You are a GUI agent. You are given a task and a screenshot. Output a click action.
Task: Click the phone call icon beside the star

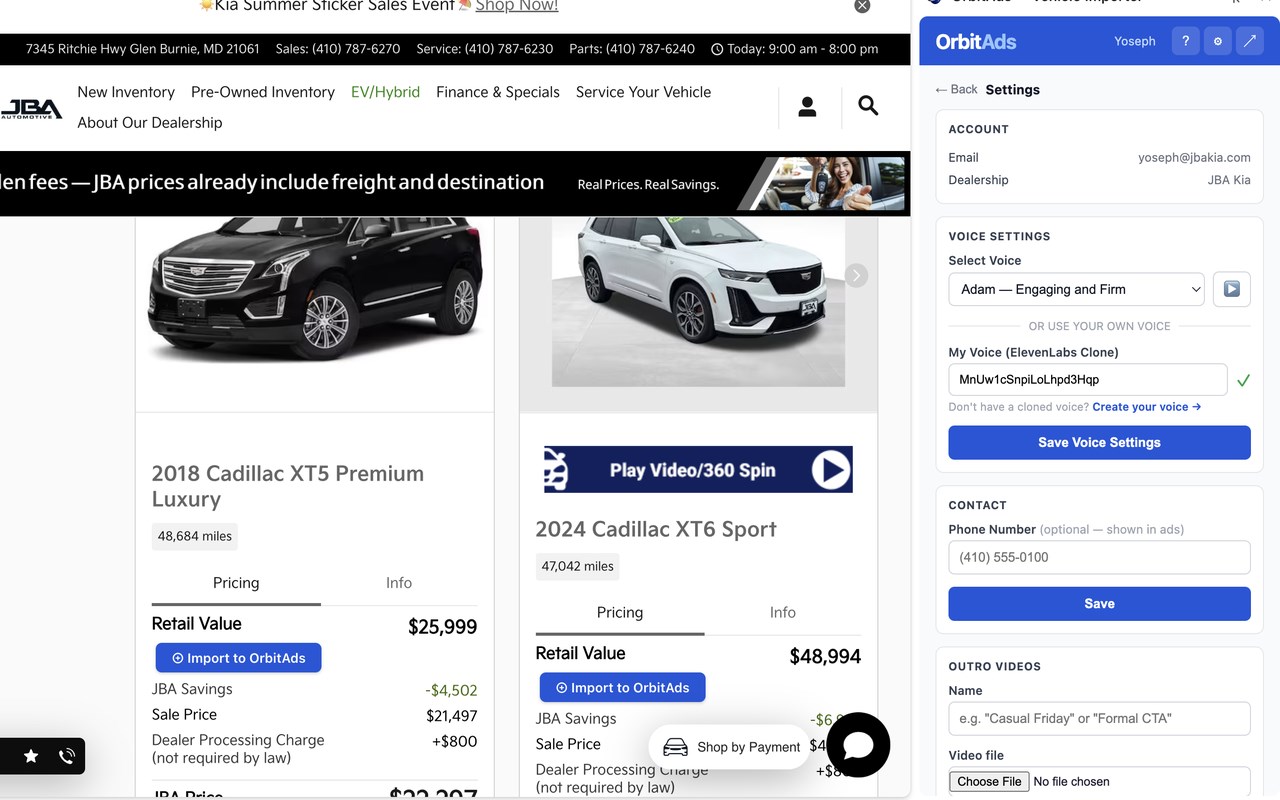point(66,756)
